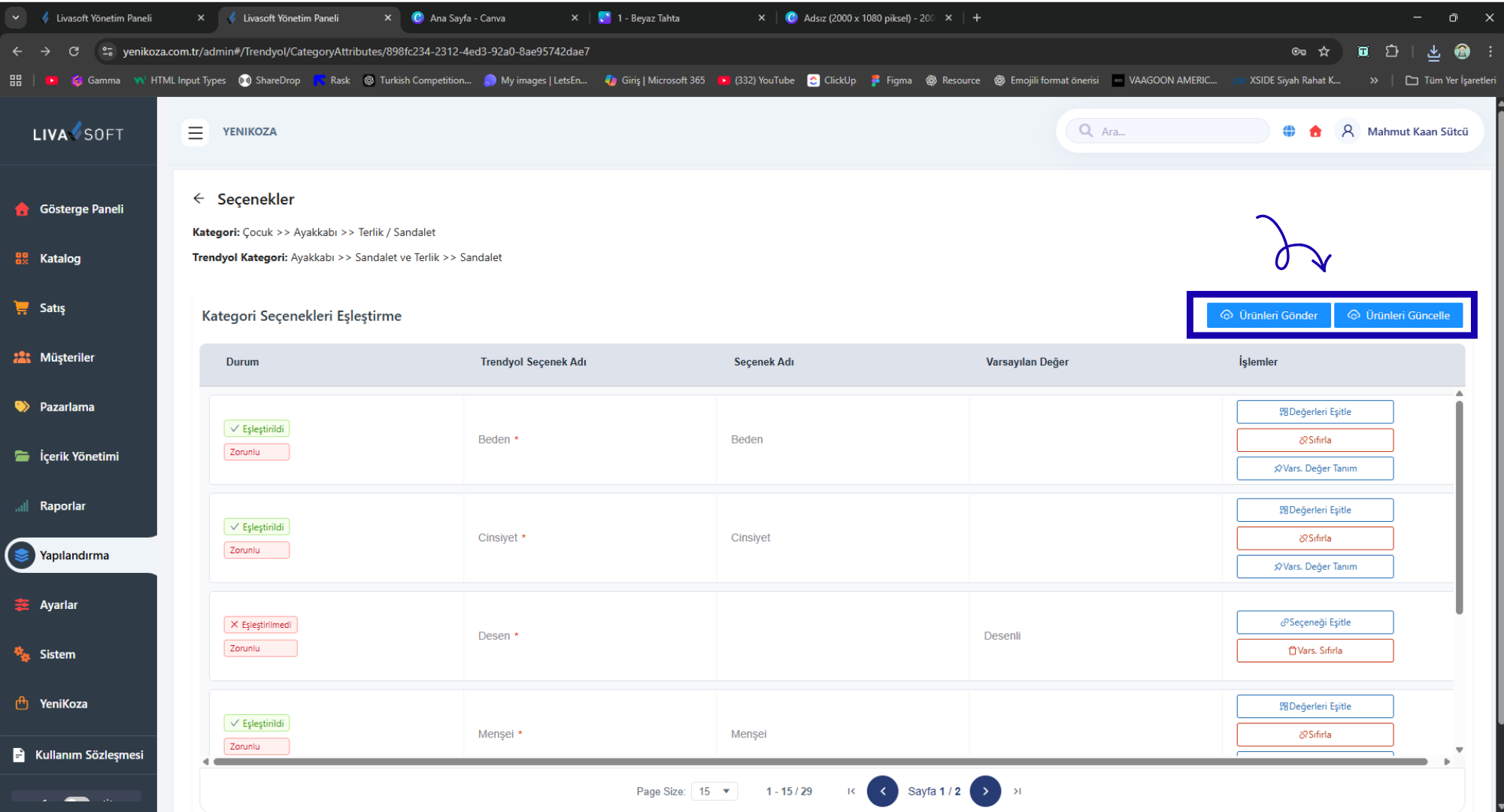Click the hamburger menu icon beside YENIKOZA

(x=196, y=132)
